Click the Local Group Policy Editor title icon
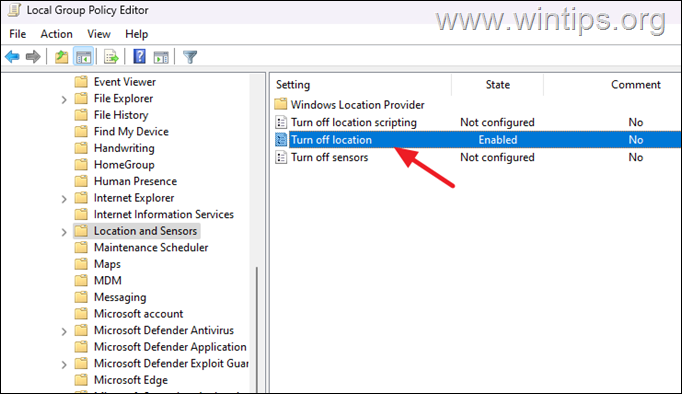This screenshot has height=394, width=682. tap(13, 10)
